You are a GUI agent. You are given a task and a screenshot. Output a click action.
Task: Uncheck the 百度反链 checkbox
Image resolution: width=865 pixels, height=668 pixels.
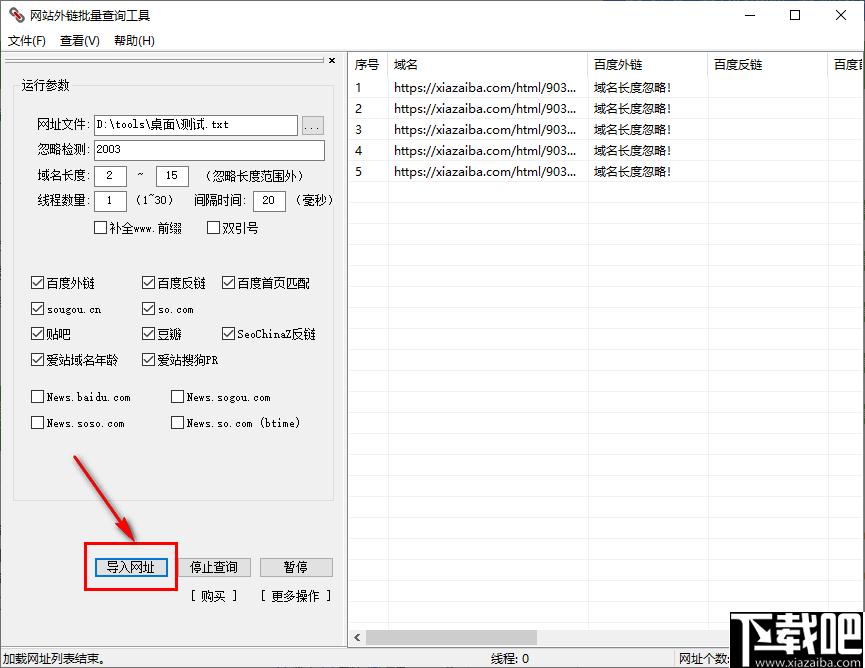coord(148,282)
